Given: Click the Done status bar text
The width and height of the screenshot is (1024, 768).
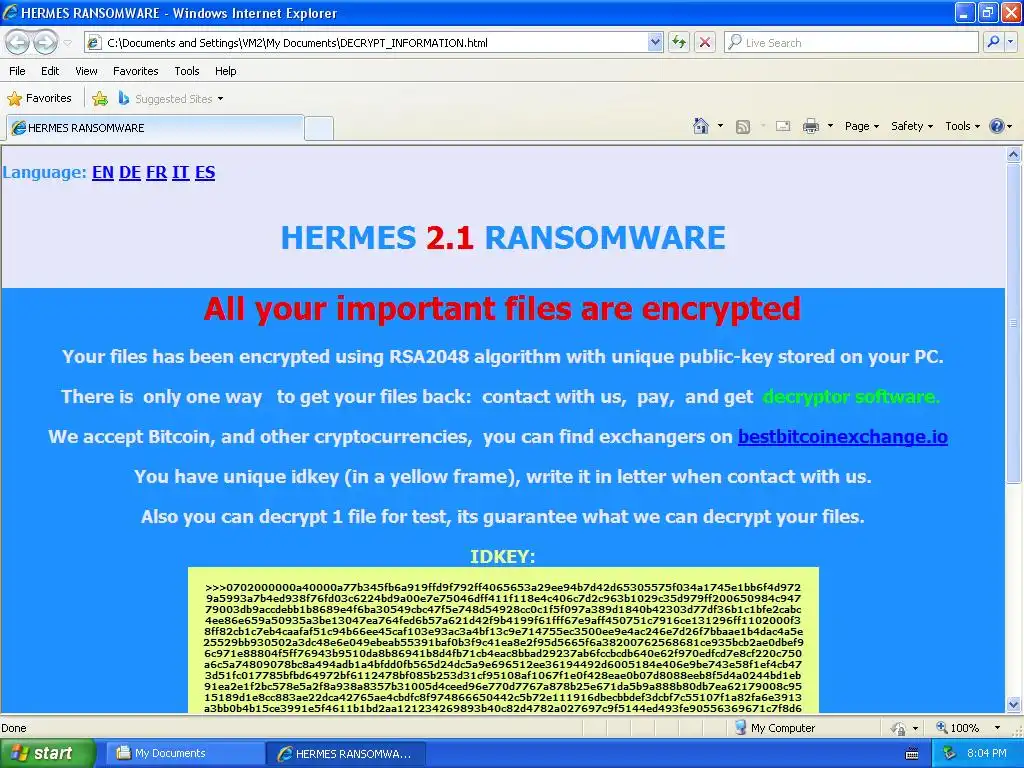Looking at the screenshot, I should 14,728.
